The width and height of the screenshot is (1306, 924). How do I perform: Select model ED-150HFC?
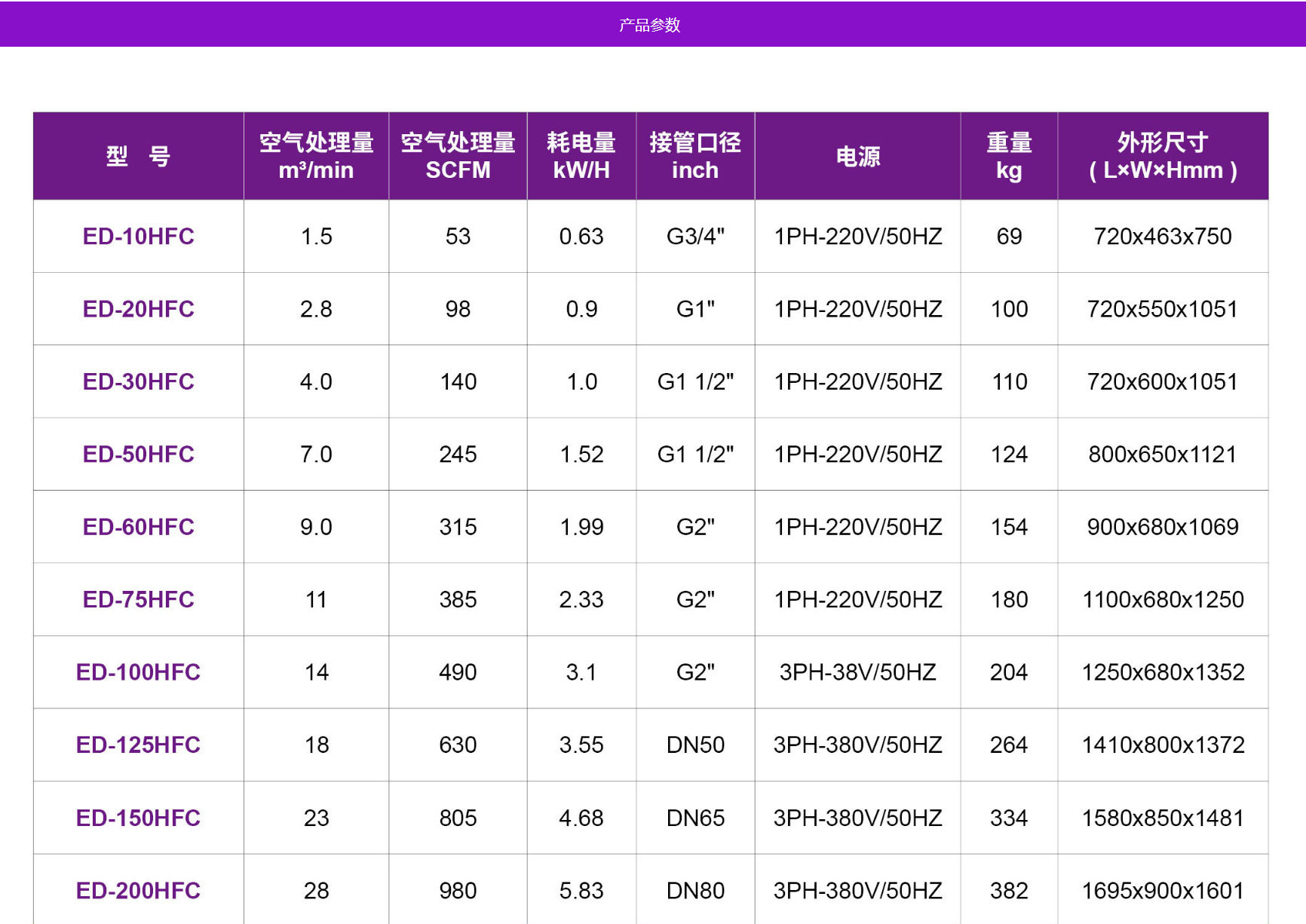coord(138,818)
